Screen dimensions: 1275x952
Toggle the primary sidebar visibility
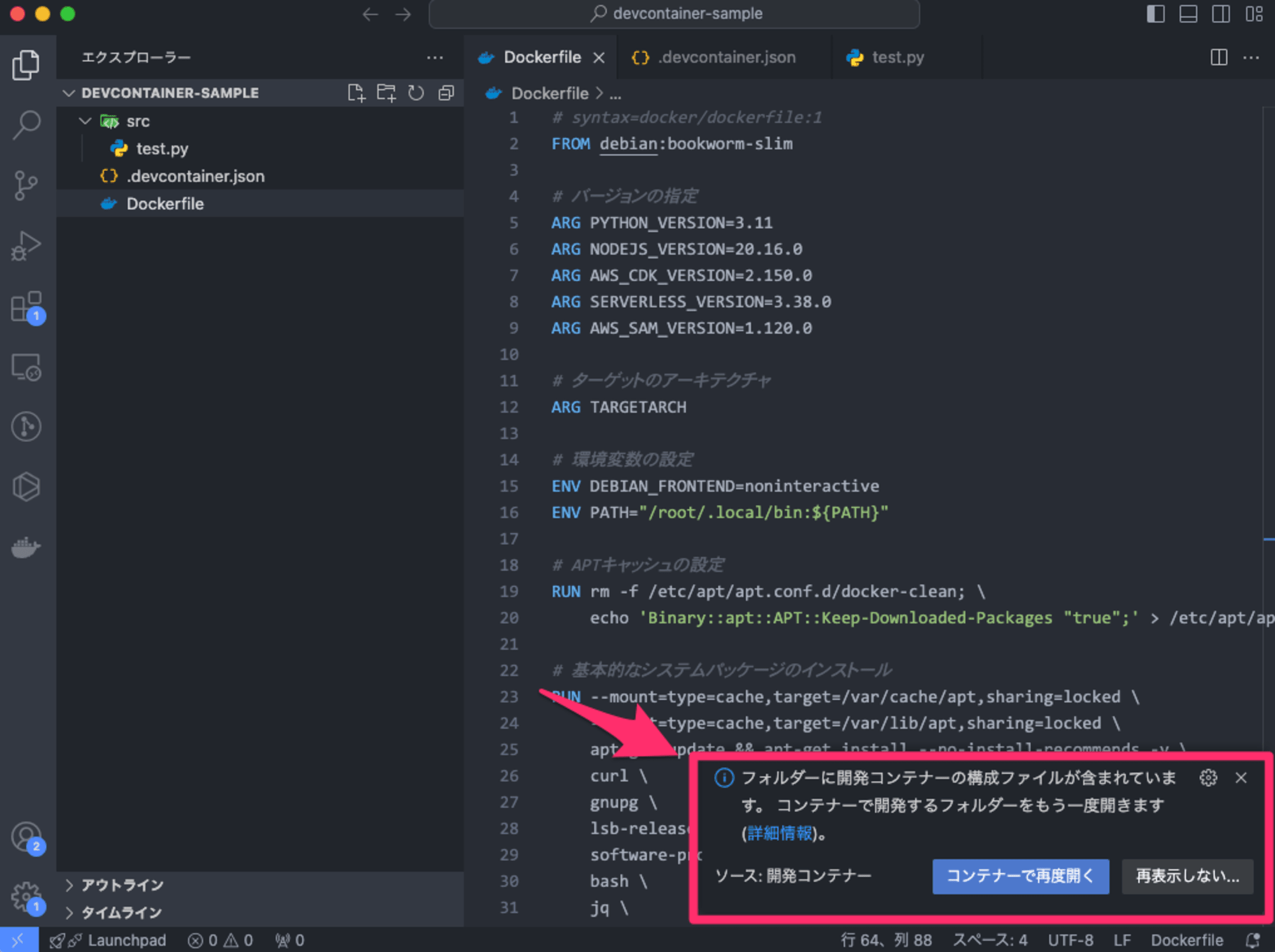click(x=1156, y=14)
